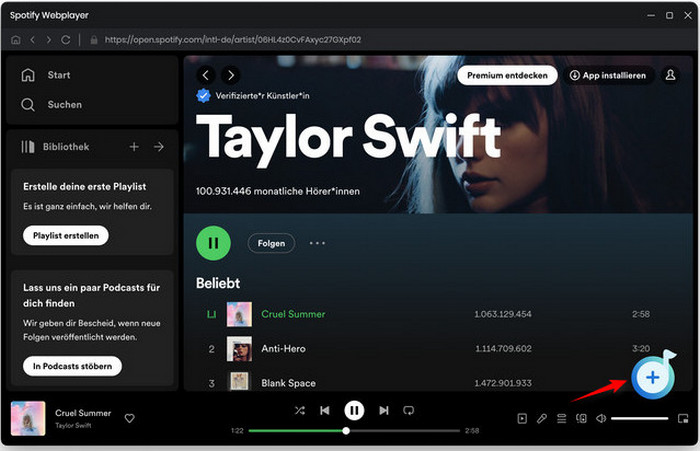This screenshot has height=451, width=700.
Task: Click now-playing album cover in bottom bar
Action: click(28, 418)
